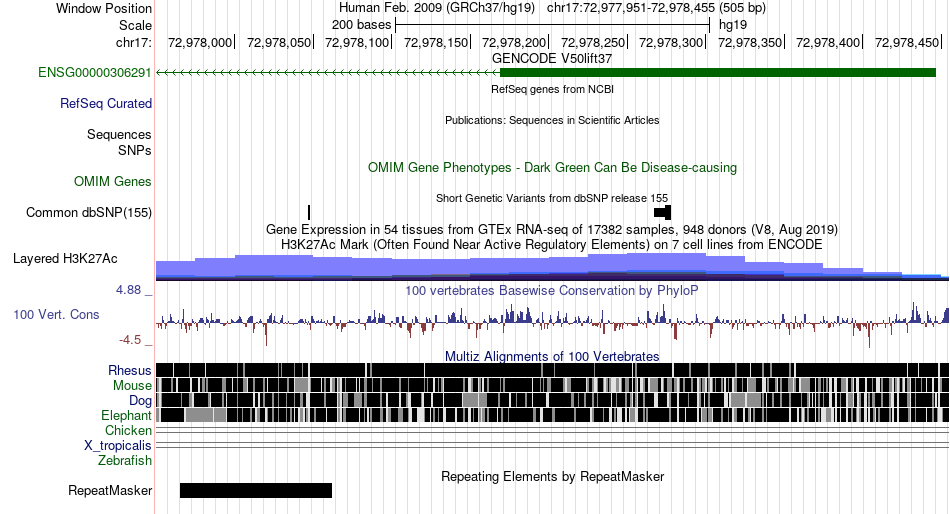Click the Chicken alignment row label
This screenshot has height=514, width=950.
[x=128, y=430]
